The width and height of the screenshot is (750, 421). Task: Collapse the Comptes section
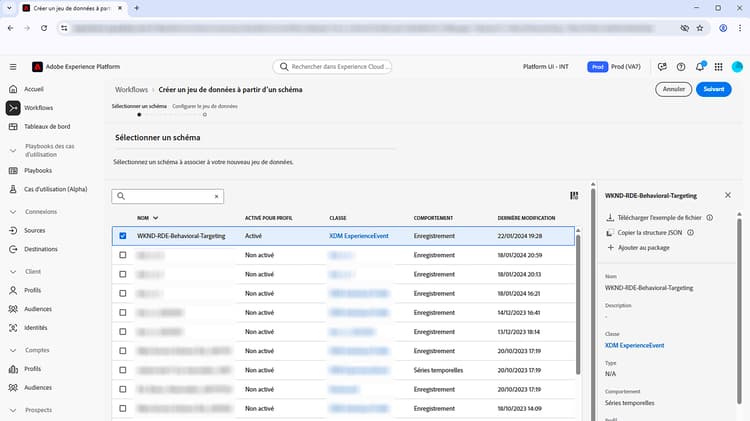pyautogui.click(x=13, y=350)
